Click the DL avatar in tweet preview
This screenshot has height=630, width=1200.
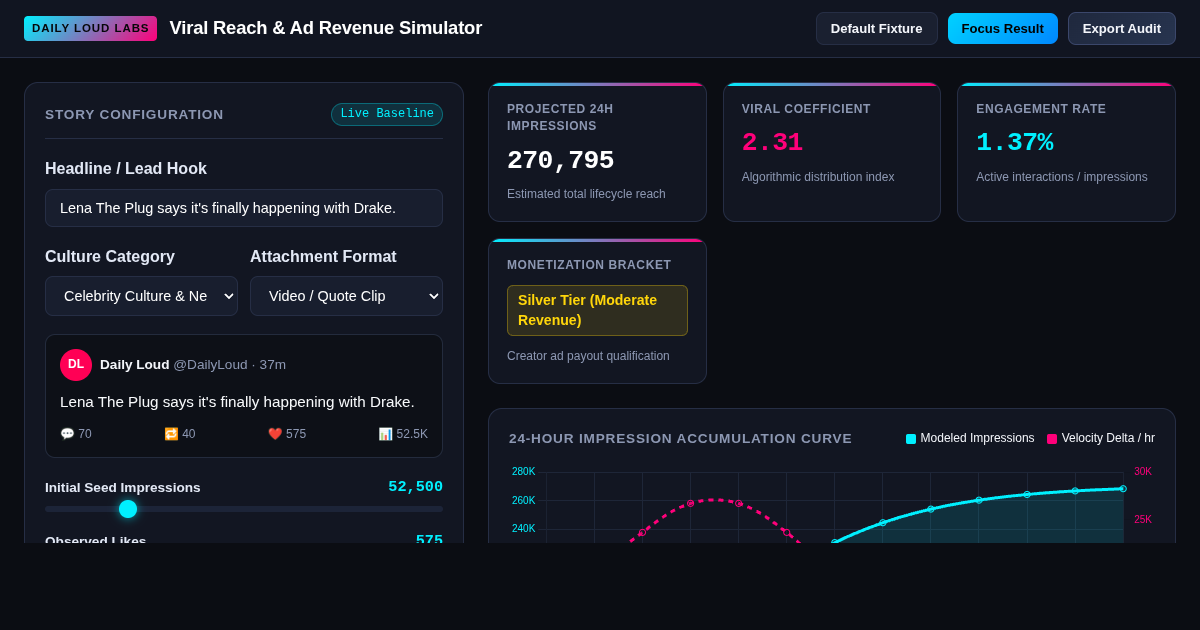[x=76, y=365]
